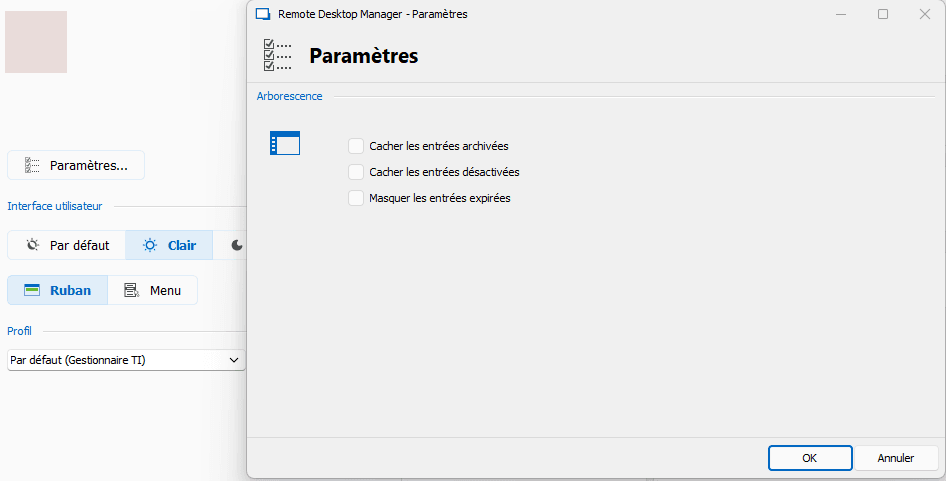Minimize the Paramètres dialog window
This screenshot has height=481, width=946.
[x=840, y=14]
